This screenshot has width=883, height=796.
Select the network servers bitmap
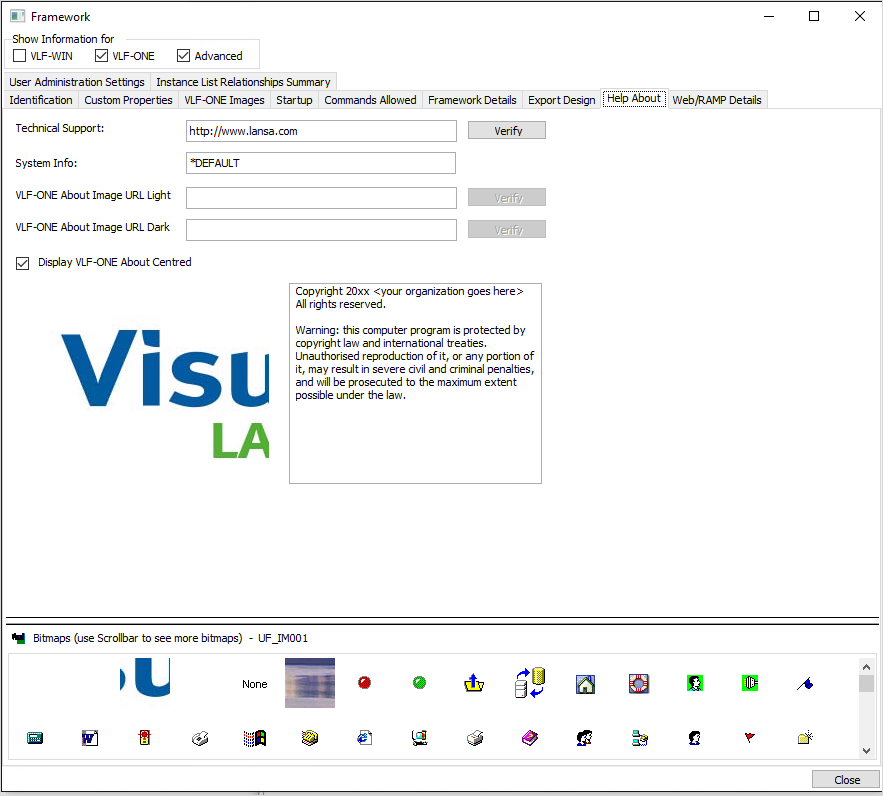click(640, 738)
